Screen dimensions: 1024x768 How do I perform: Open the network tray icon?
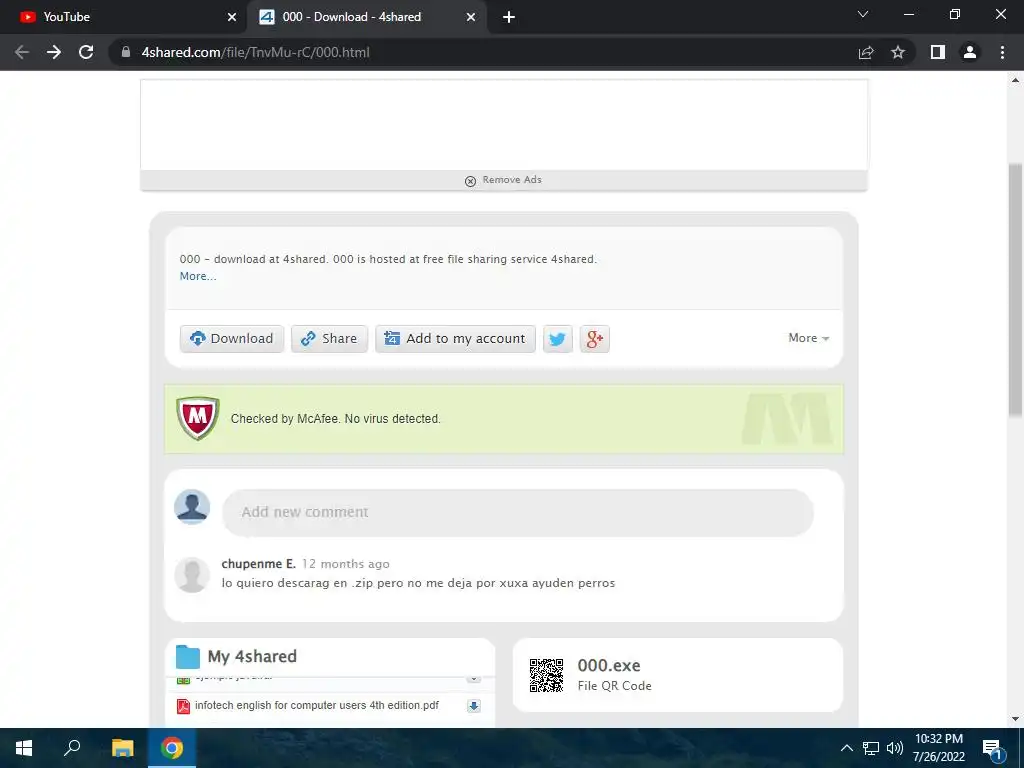pos(871,748)
